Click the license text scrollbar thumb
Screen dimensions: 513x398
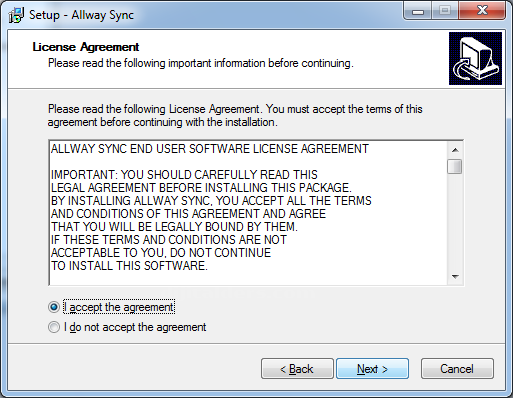tap(455, 166)
